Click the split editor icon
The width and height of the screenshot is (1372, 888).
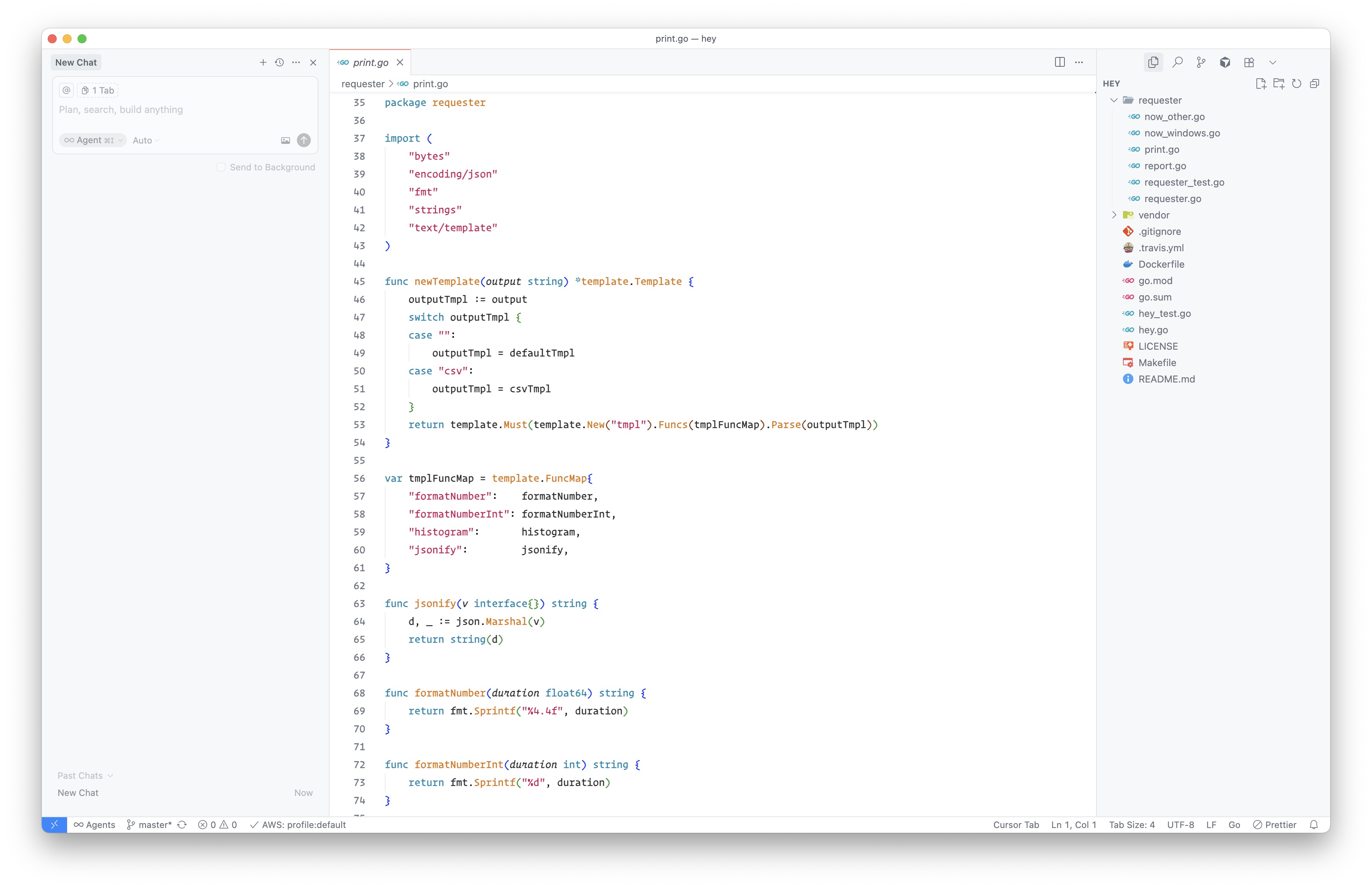pos(1060,62)
